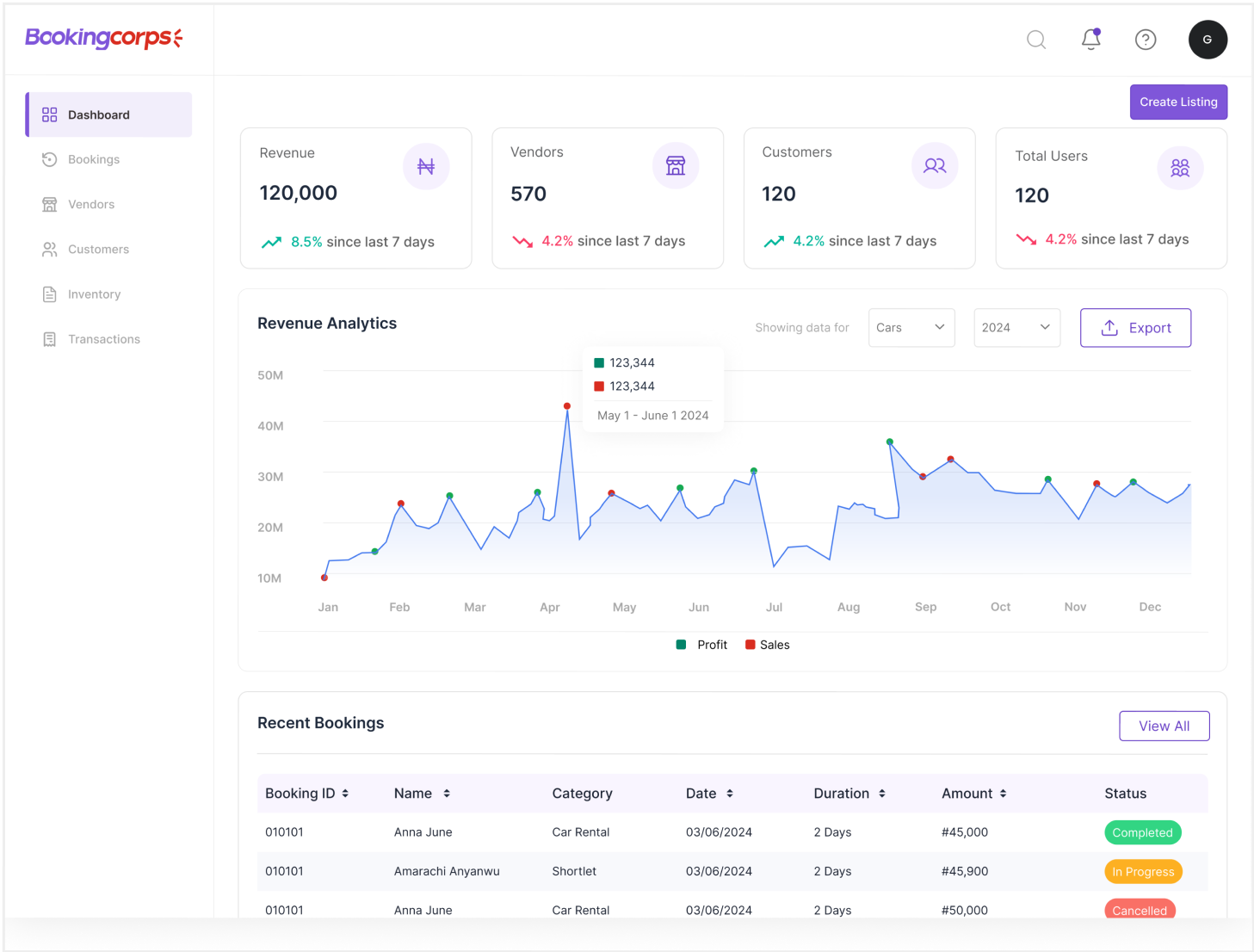Sort table by Name arrows
1254x952 pixels.
pos(447,794)
